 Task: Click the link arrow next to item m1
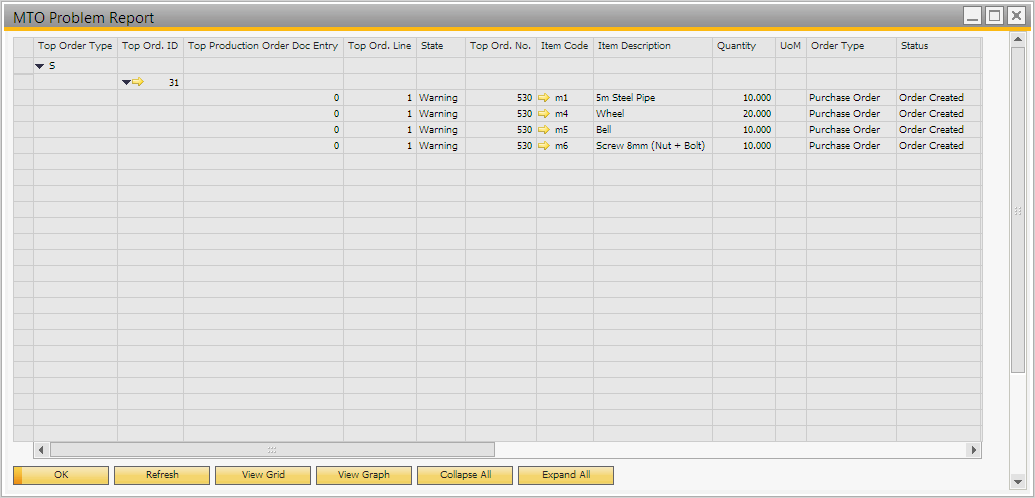coord(544,98)
